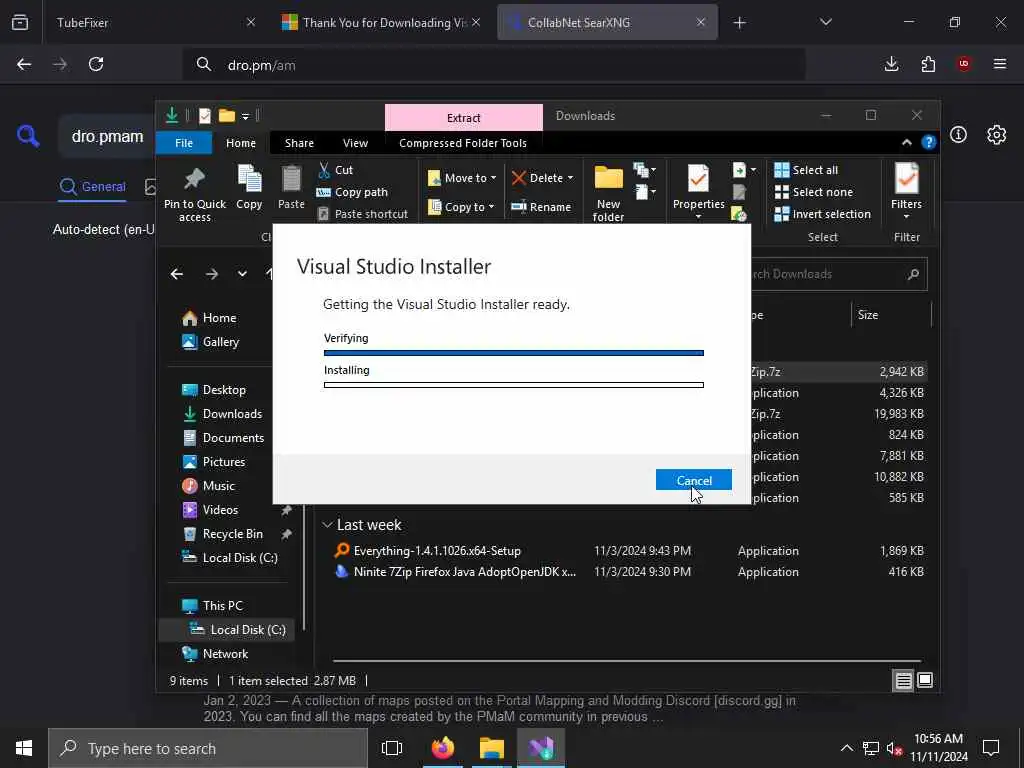The height and width of the screenshot is (768, 1024).
Task: Create a New folder from ribbon
Action: (x=608, y=193)
